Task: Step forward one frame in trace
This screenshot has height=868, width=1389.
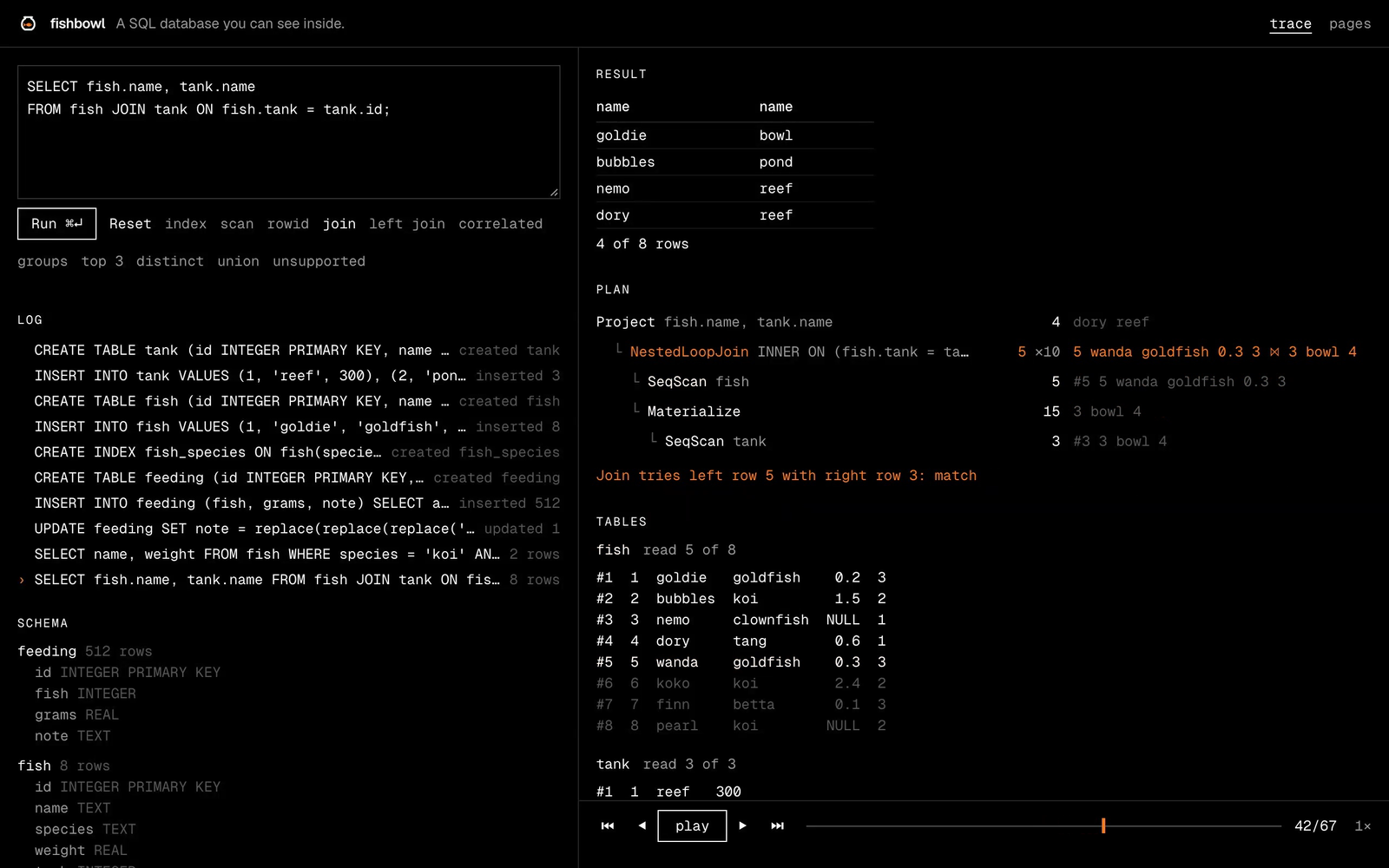Action: (x=742, y=825)
